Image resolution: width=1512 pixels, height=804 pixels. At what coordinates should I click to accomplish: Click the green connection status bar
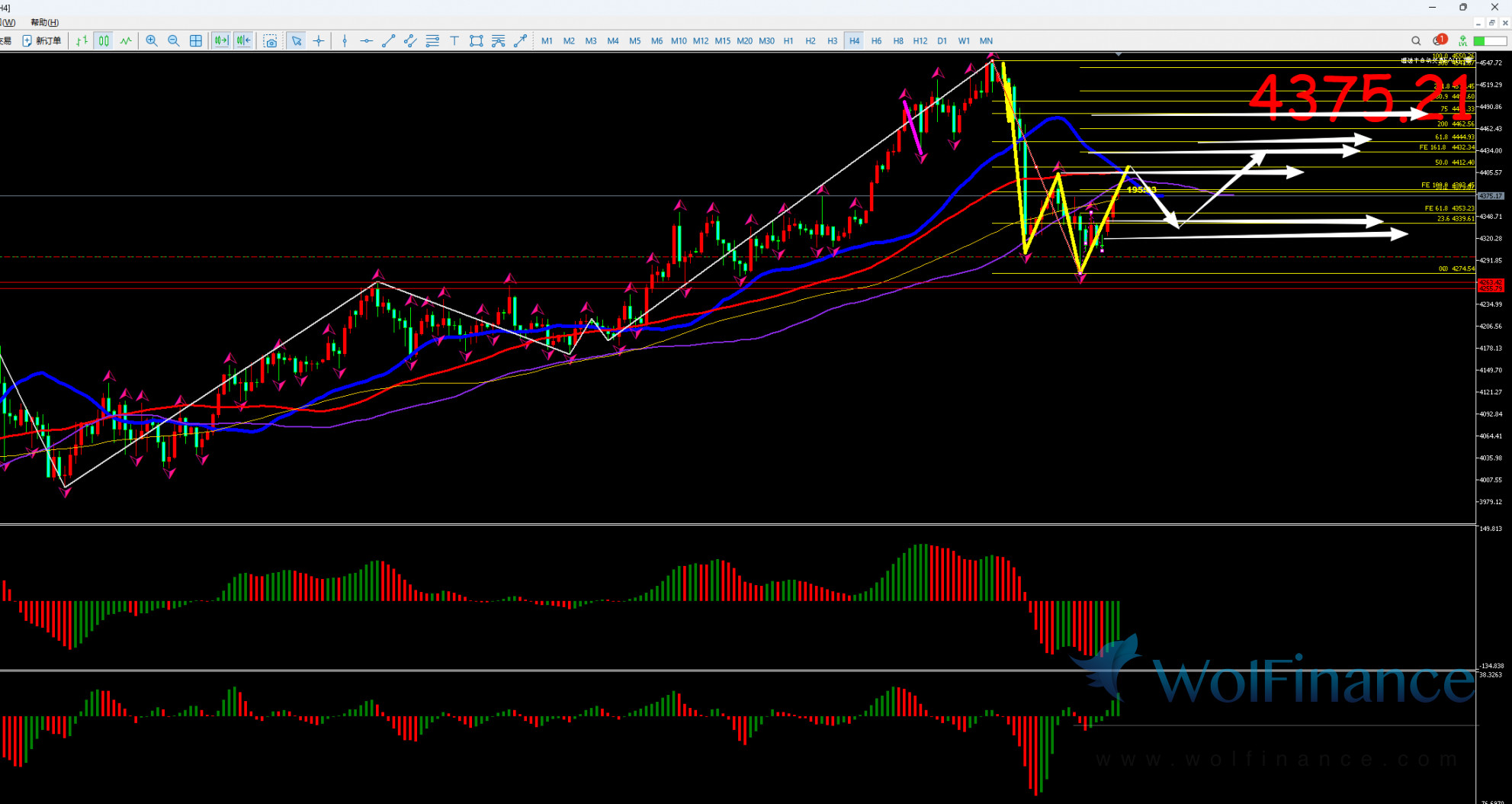[x=1489, y=41]
